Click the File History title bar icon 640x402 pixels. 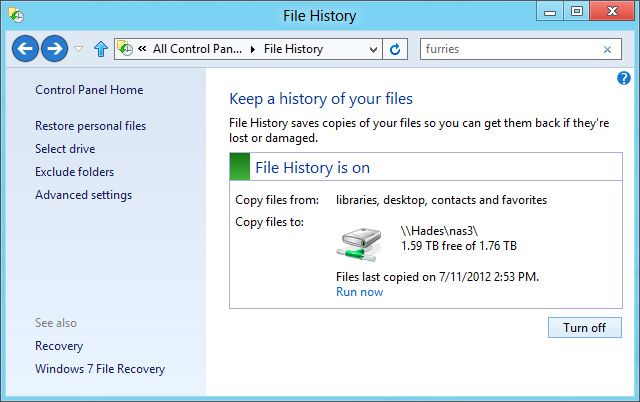tap(16, 16)
